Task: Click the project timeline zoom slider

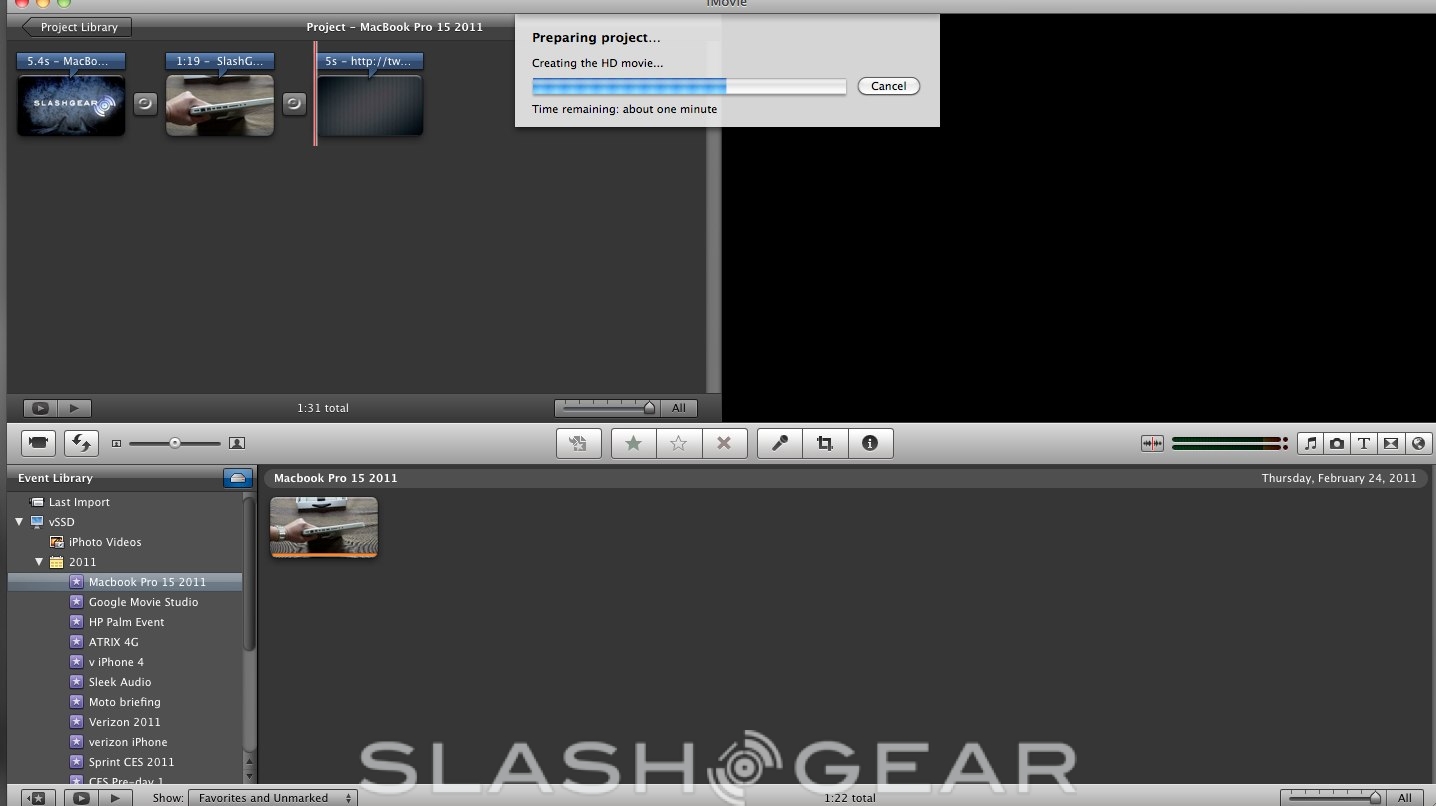Action: [609, 408]
